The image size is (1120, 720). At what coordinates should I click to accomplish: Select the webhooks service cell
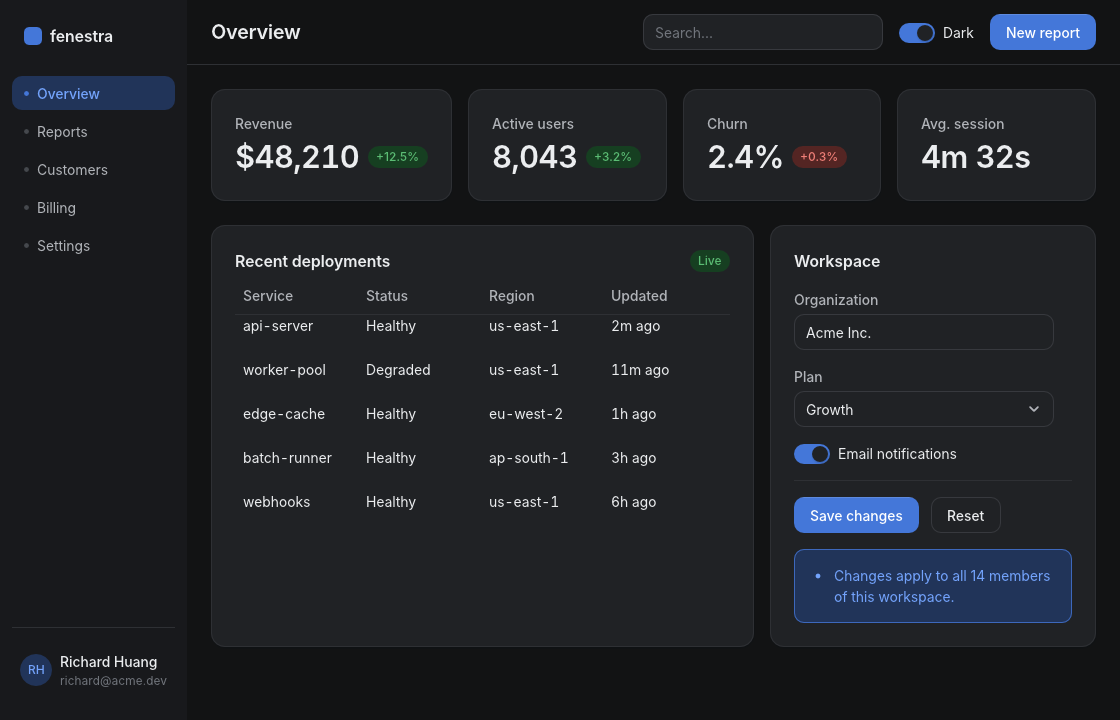click(x=276, y=502)
